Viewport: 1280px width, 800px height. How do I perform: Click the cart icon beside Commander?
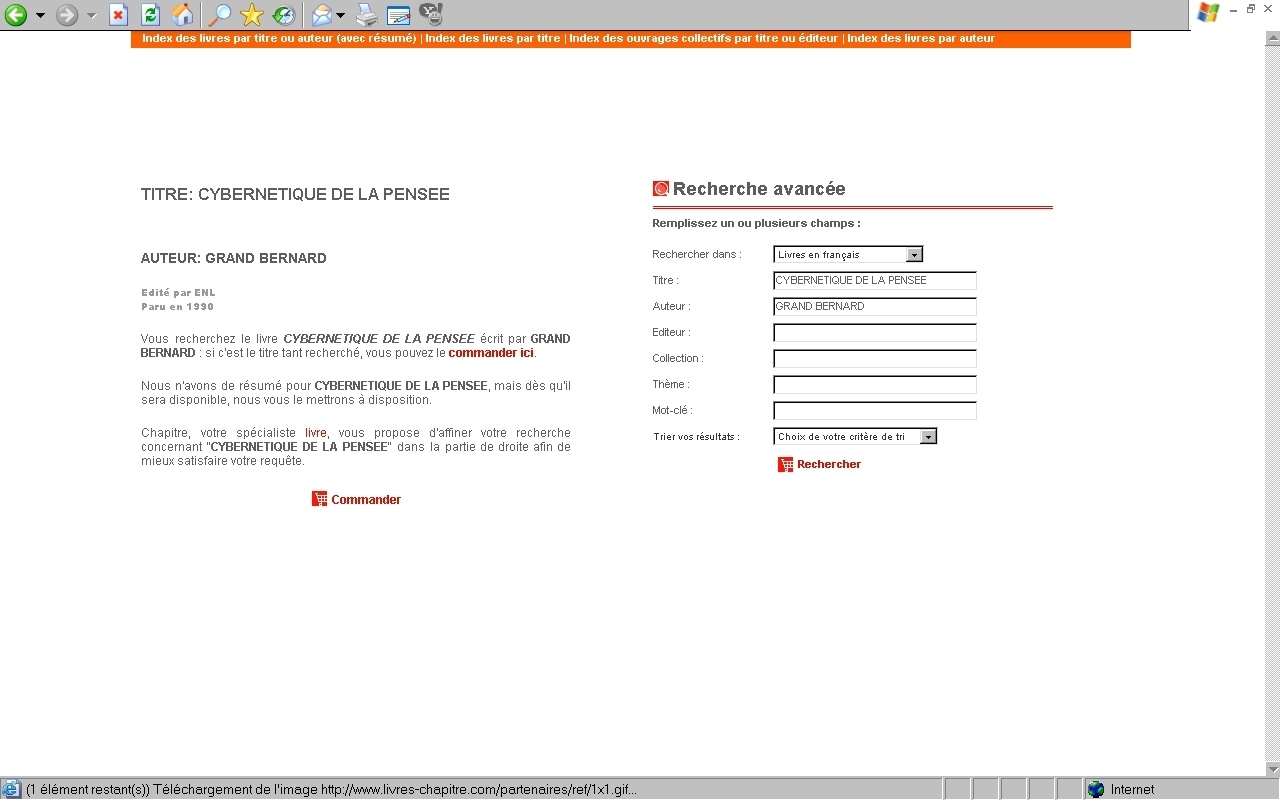(320, 499)
